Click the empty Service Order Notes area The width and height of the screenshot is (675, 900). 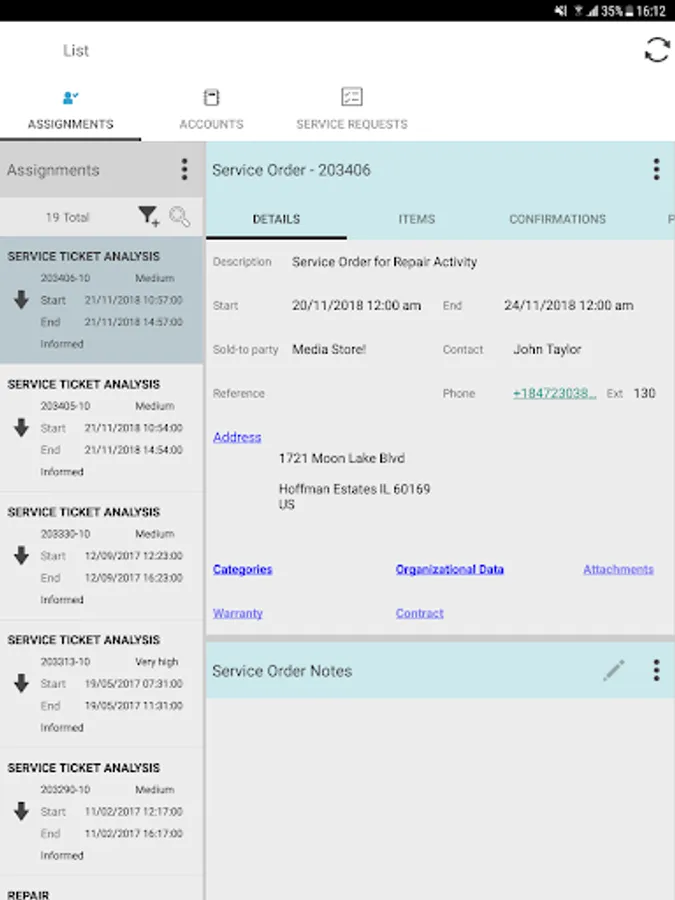(x=440, y=799)
